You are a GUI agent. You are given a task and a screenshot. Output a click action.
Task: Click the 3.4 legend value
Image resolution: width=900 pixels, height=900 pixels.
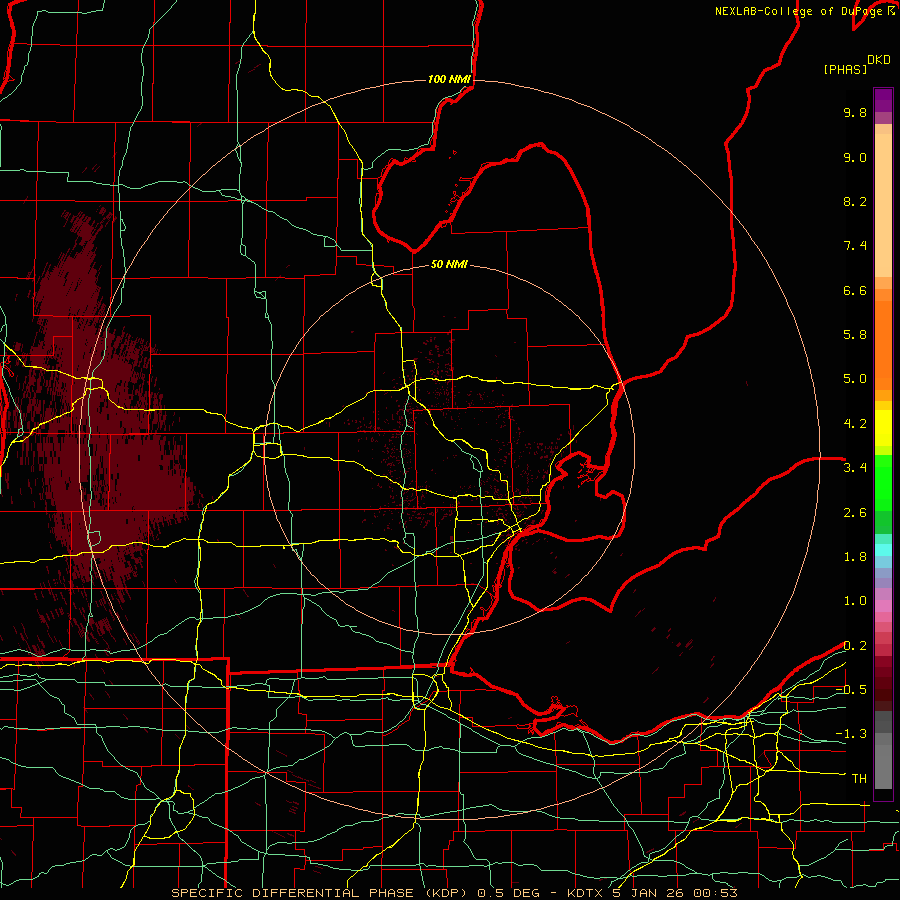(x=855, y=468)
